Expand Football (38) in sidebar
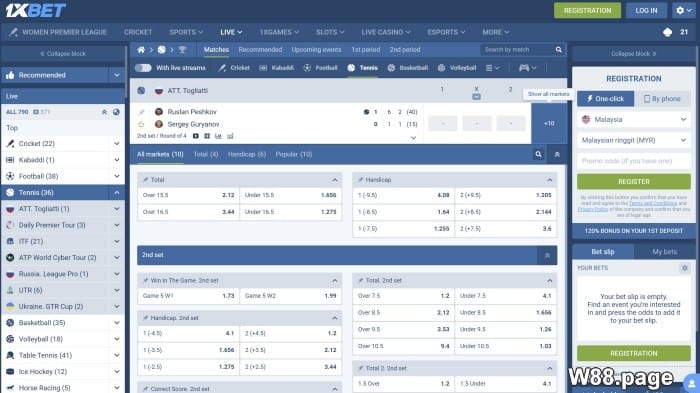The image size is (700, 393). pos(117,176)
